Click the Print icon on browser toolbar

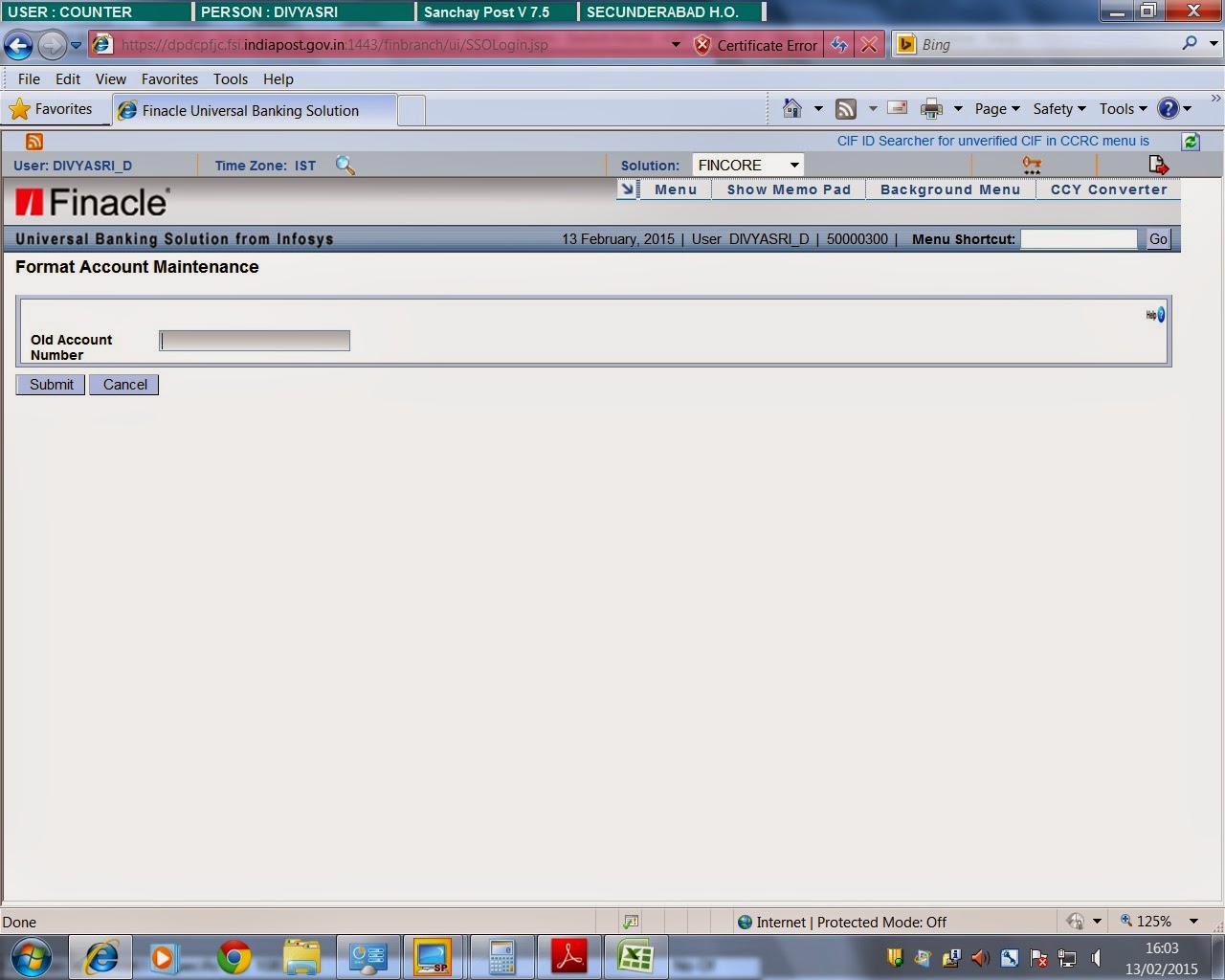pyautogui.click(x=930, y=108)
